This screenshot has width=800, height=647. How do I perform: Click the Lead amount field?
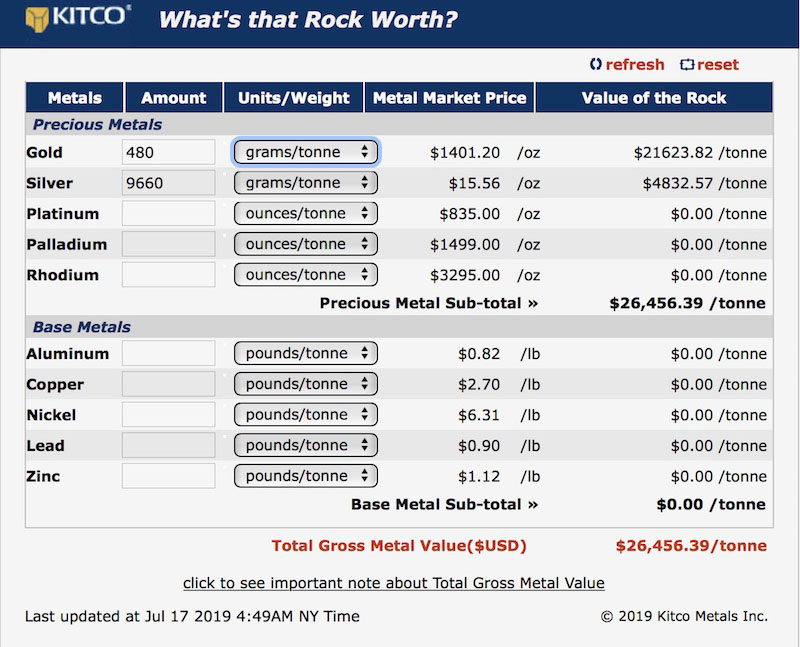coord(168,445)
